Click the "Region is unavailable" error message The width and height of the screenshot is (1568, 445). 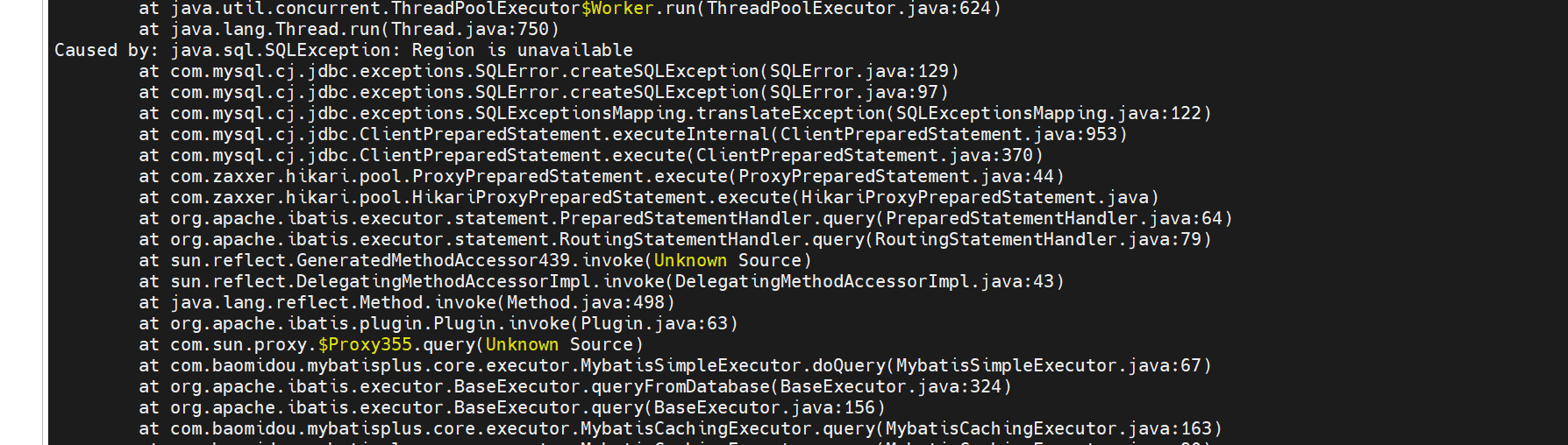[522, 50]
